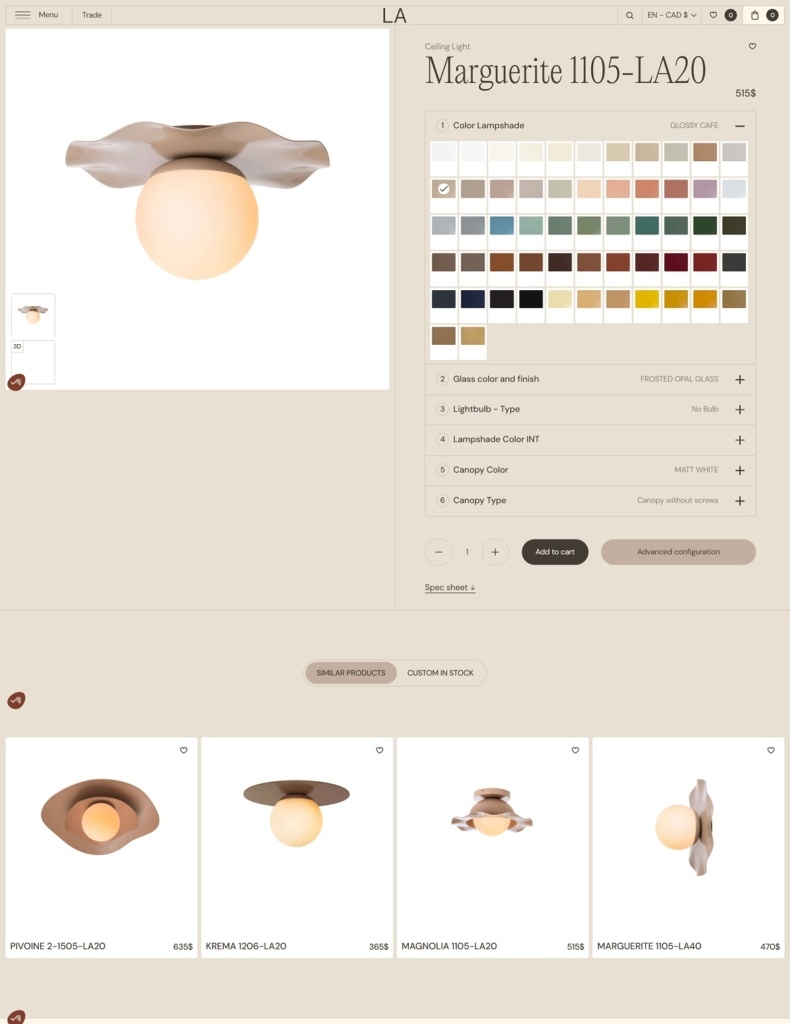The height and width of the screenshot is (1024, 790).
Task: Expand the Glass color and finish section
Action: pyautogui.click(x=590, y=379)
